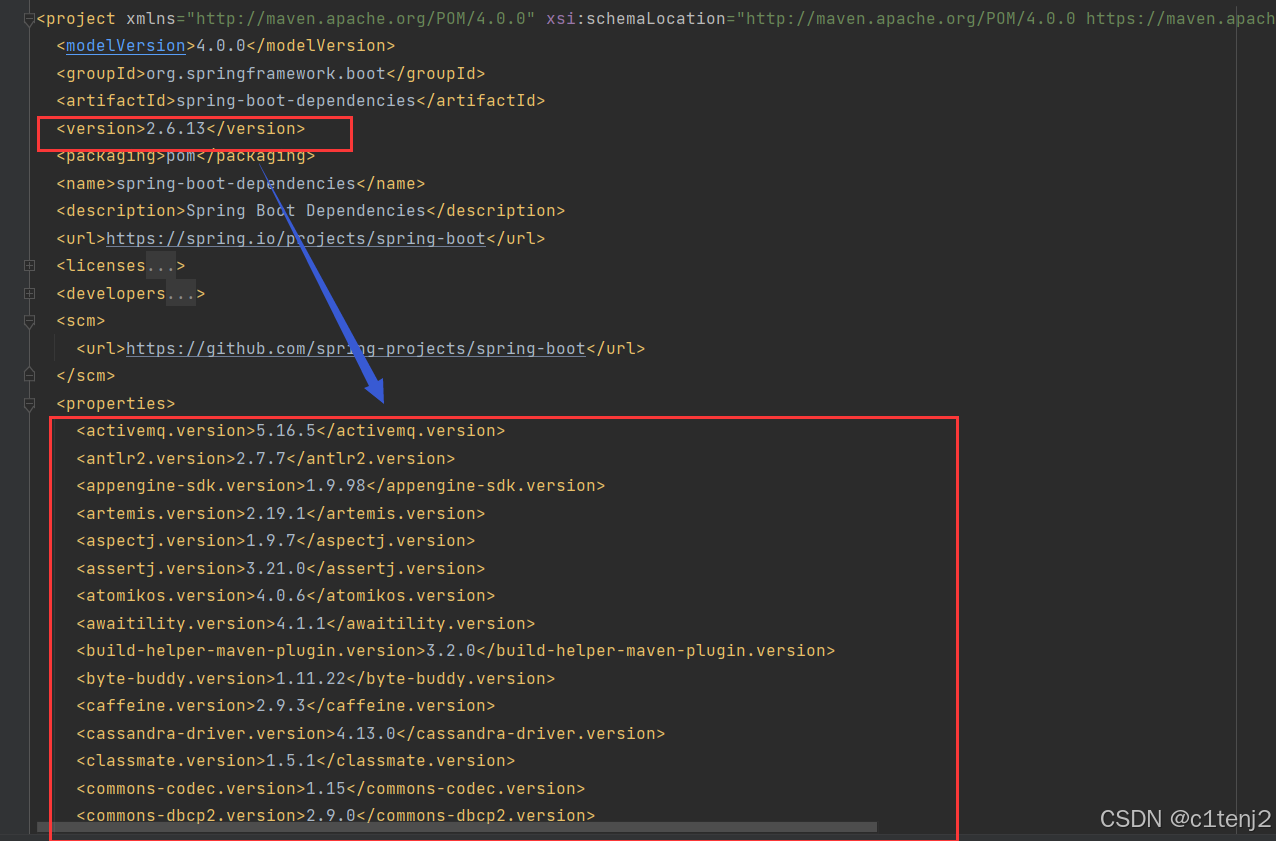Click the appengine-sdk.version 1.9.98 line
This screenshot has width=1276, height=841.
[341, 486]
